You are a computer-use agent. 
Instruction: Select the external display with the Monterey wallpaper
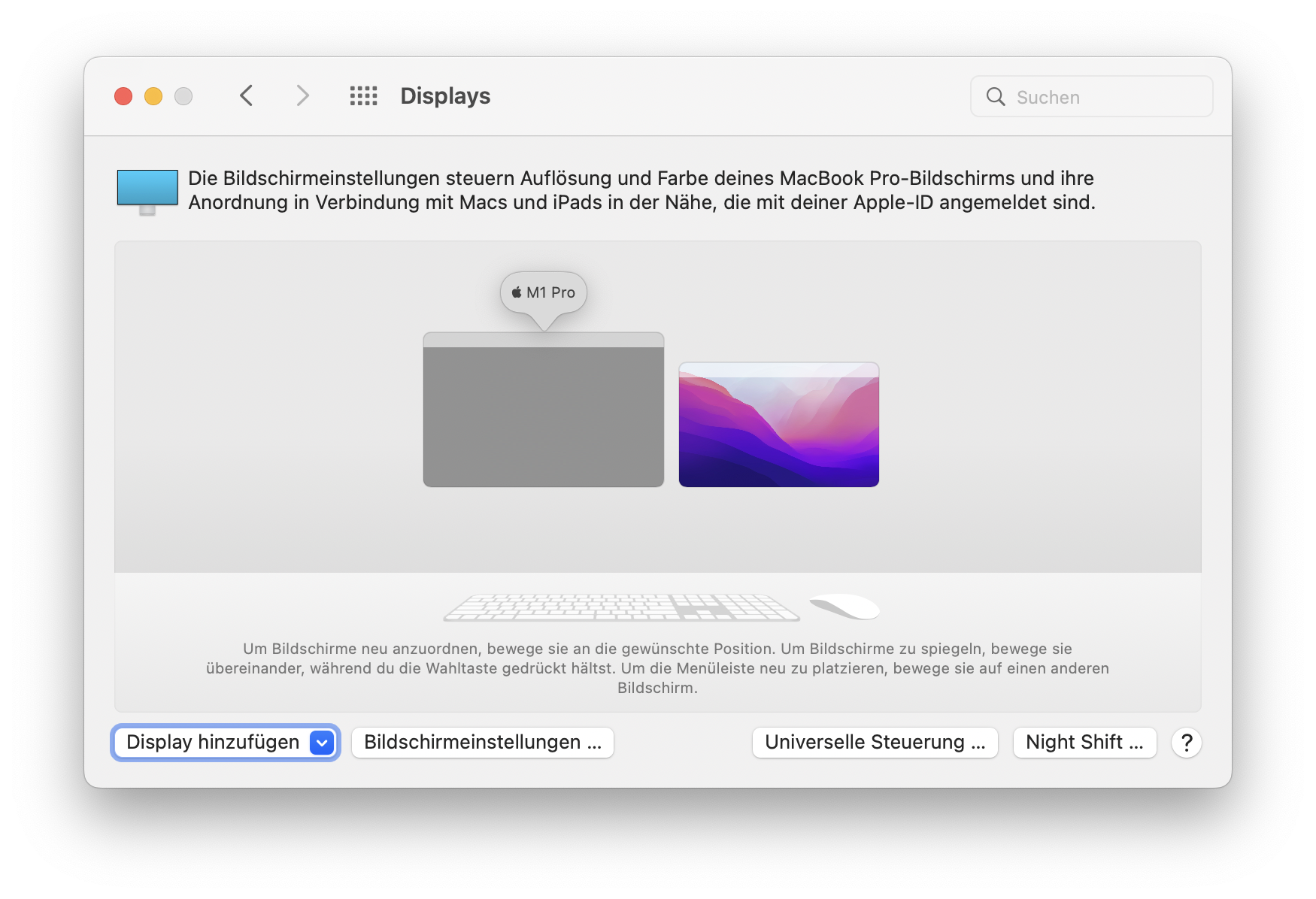[778, 424]
